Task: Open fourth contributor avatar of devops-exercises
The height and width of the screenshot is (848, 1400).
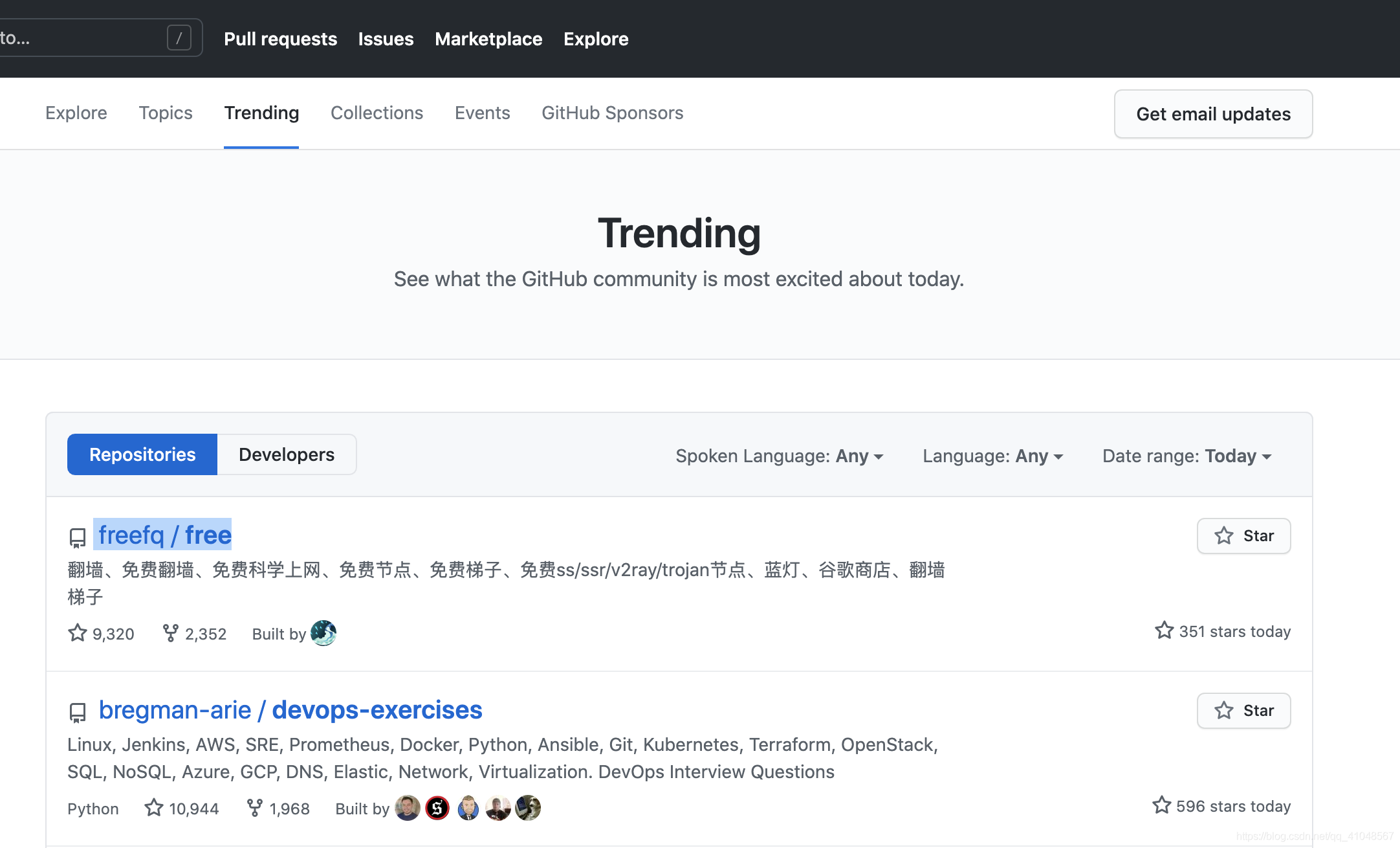Action: tap(498, 808)
